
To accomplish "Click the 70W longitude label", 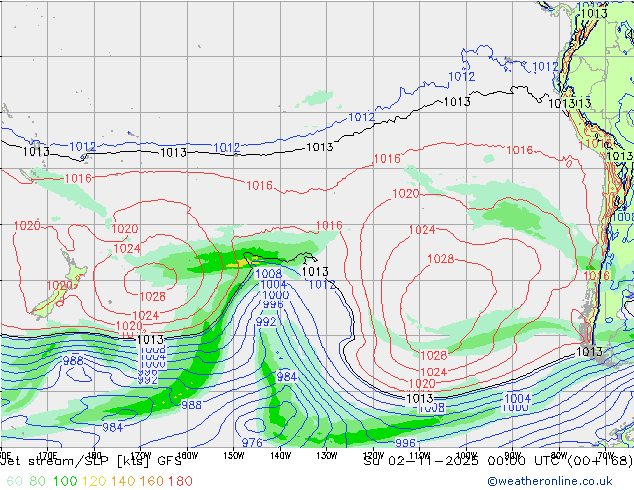I will 605,455.
